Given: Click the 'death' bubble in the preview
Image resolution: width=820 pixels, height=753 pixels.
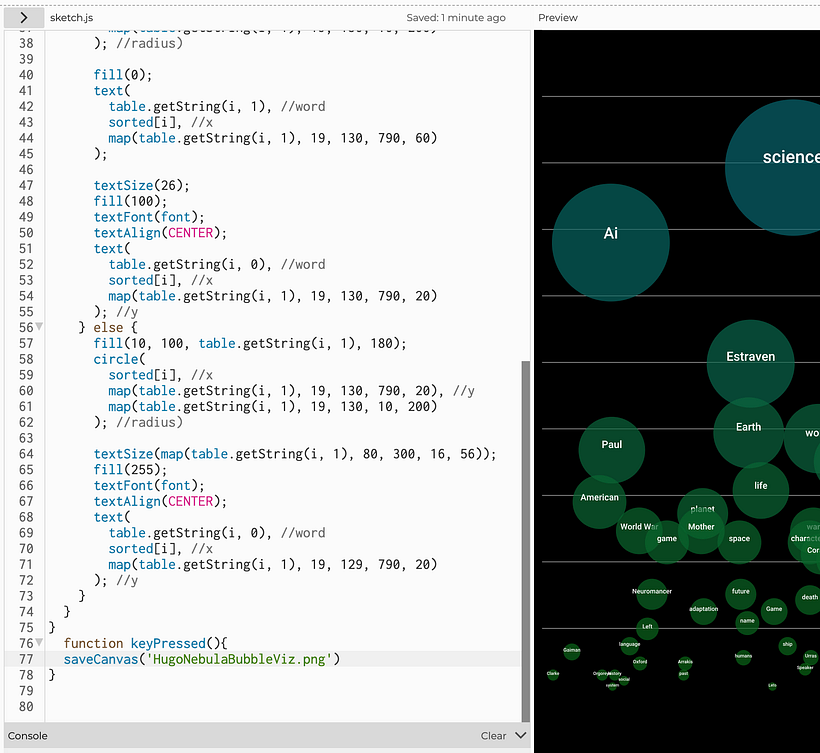Looking at the screenshot, I should pos(808,600).
